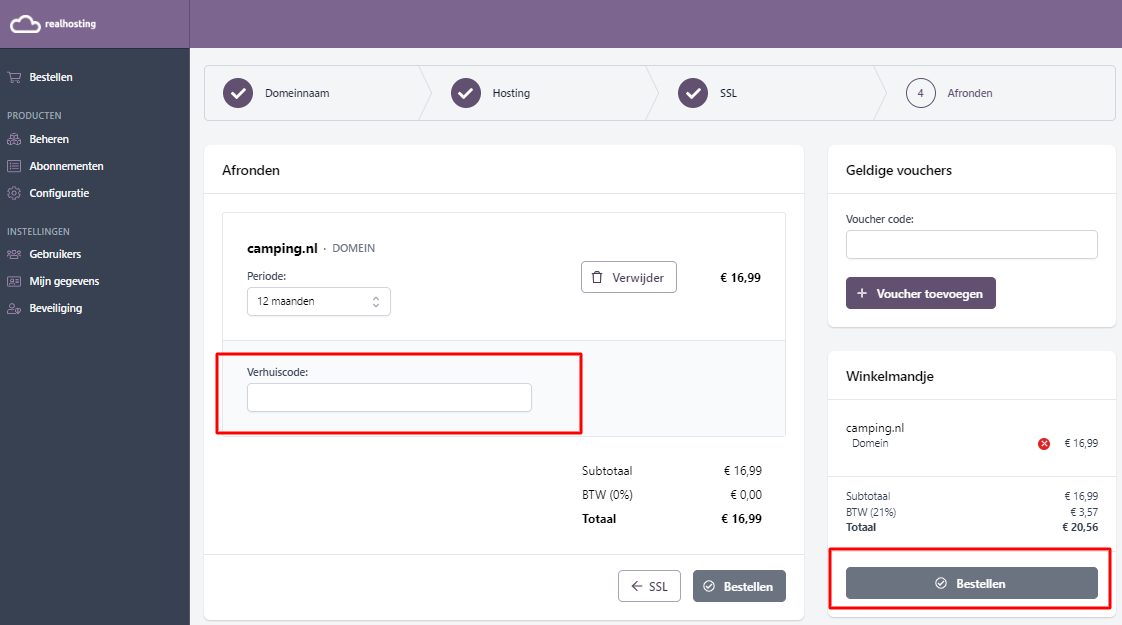This screenshot has width=1122, height=625.
Task: Return to the SSL step label
Action: tap(728, 93)
